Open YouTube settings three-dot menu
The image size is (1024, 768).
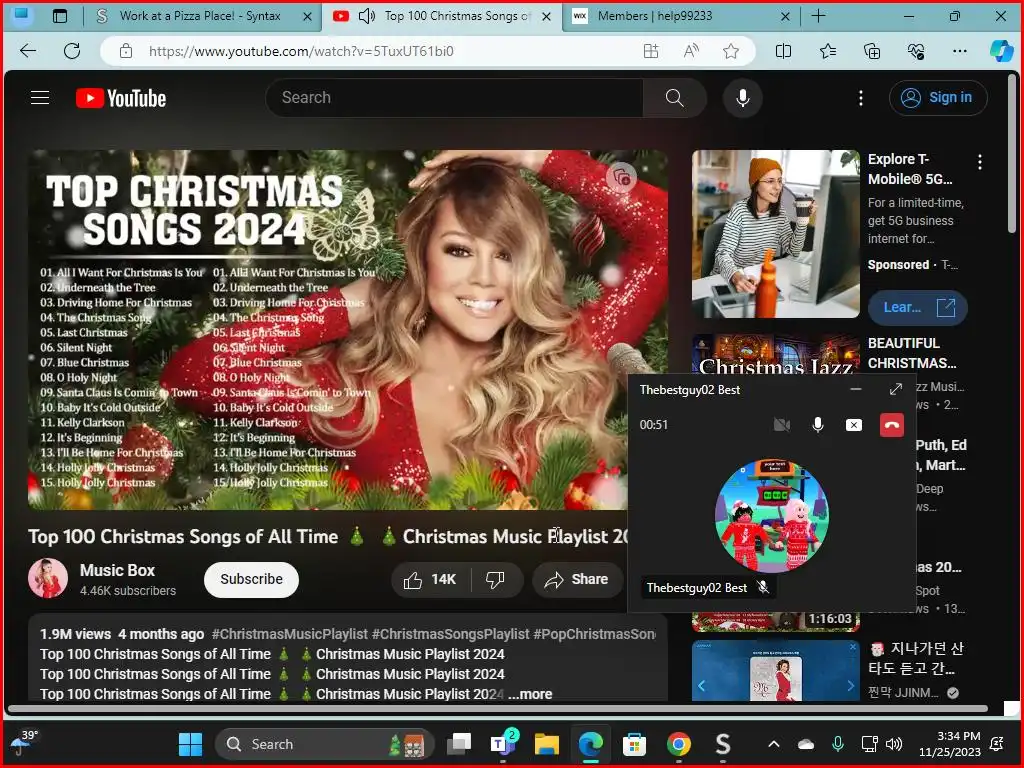pyautogui.click(x=861, y=98)
